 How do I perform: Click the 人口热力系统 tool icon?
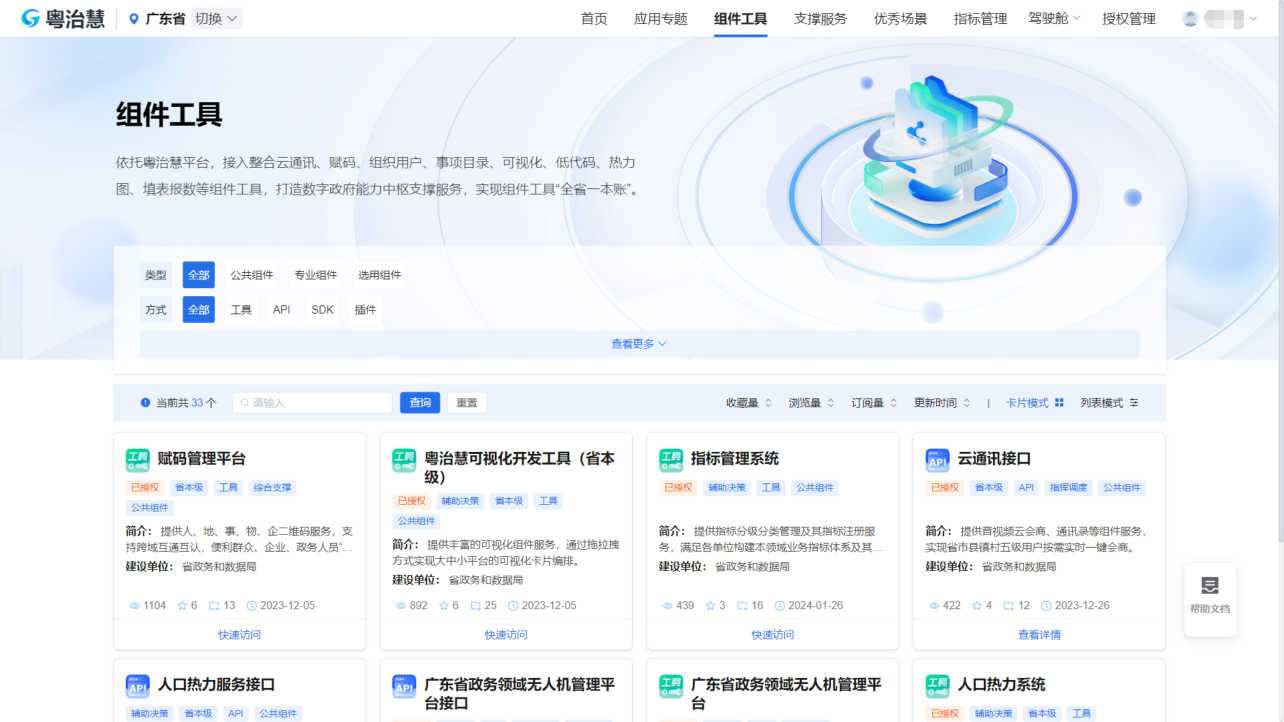(937, 686)
